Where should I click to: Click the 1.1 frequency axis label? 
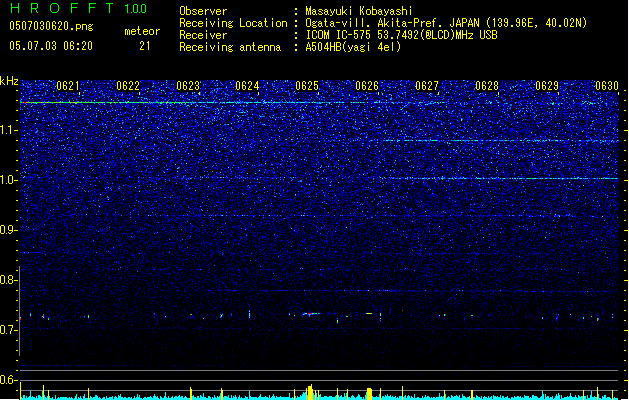coord(9,130)
